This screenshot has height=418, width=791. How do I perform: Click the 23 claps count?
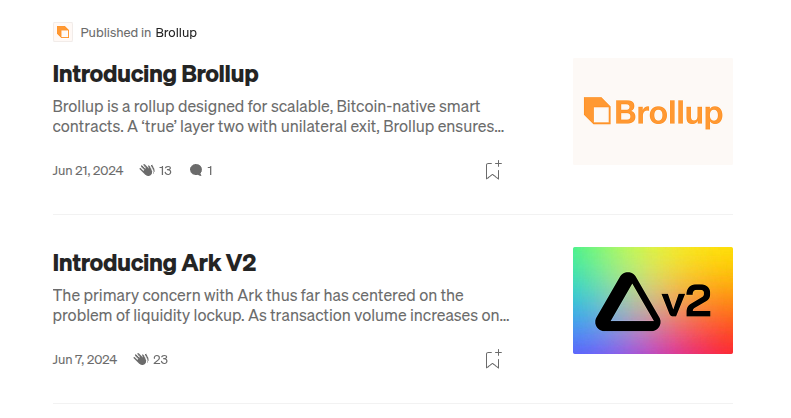pos(161,359)
